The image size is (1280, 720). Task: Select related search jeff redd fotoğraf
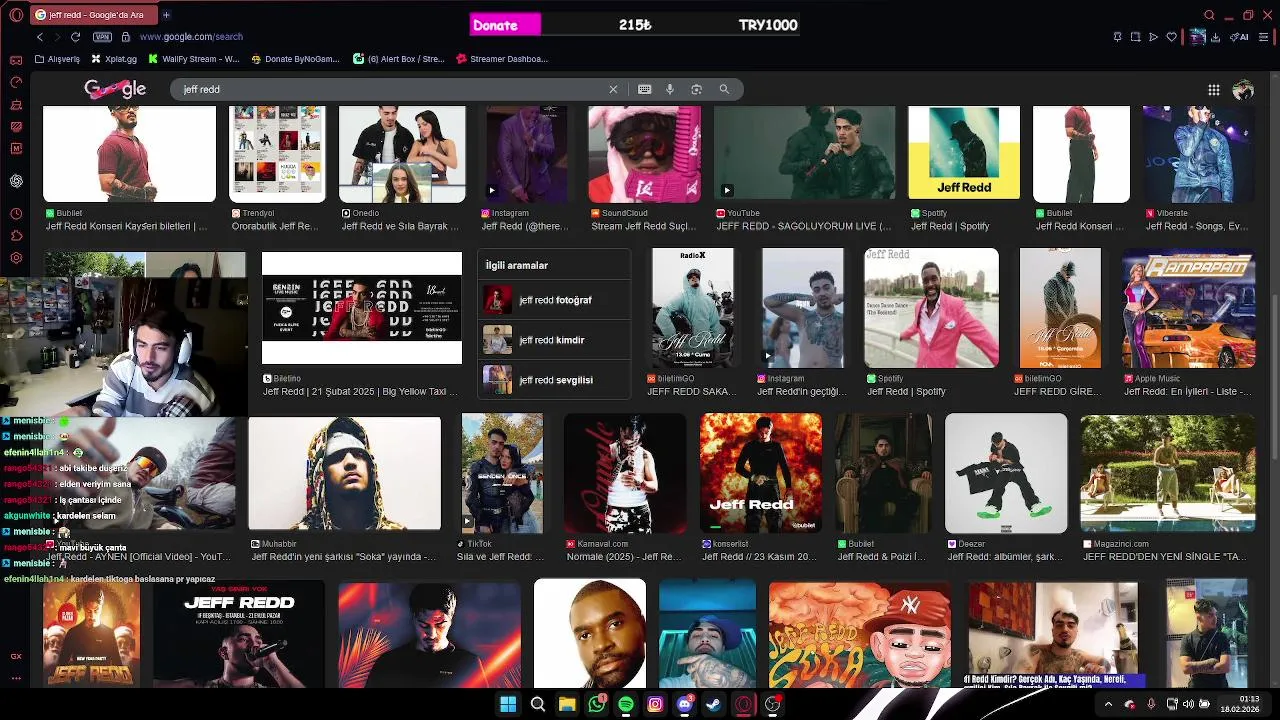pyautogui.click(x=554, y=300)
